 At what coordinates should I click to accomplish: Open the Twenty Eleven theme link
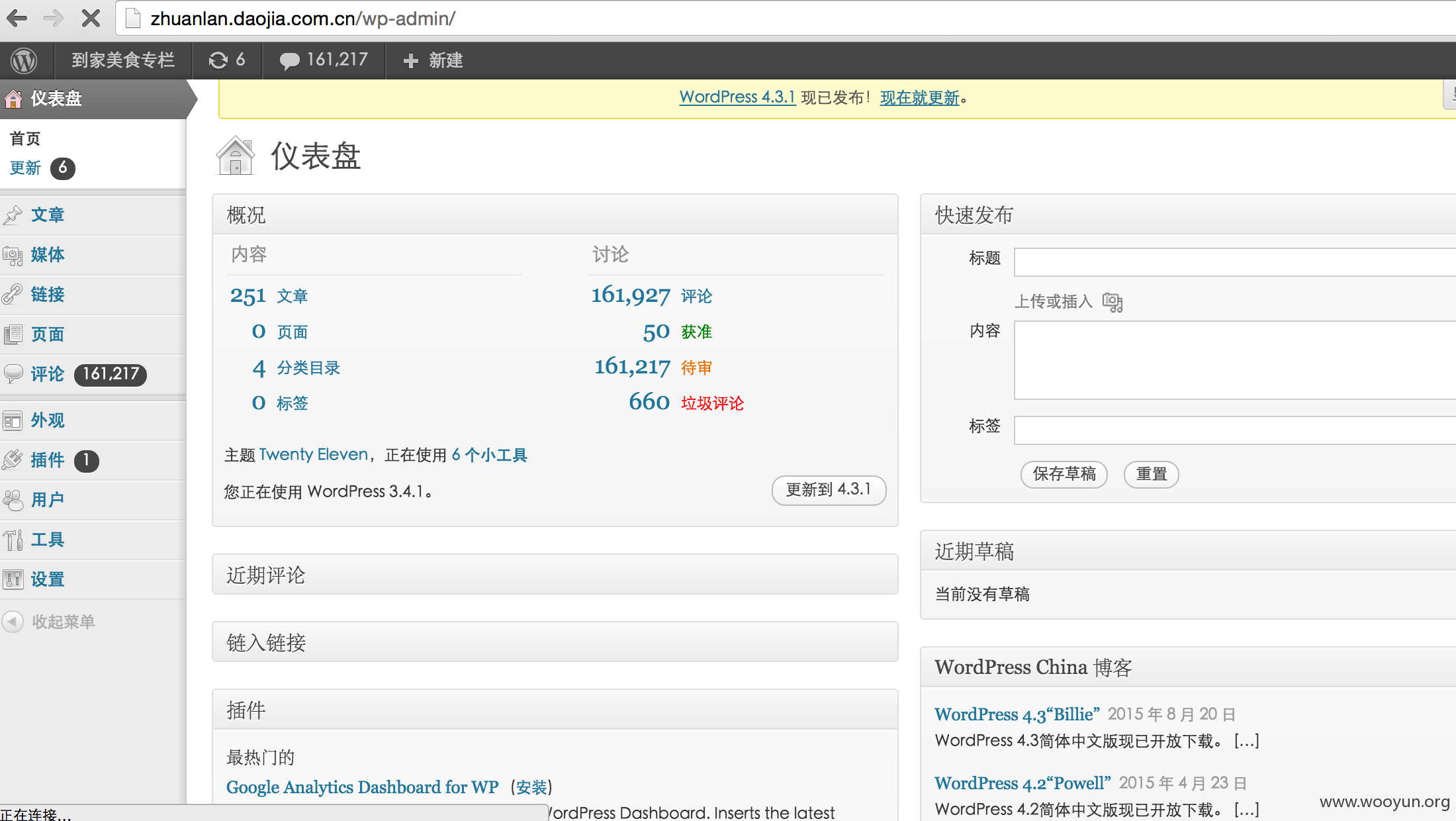pyautogui.click(x=313, y=455)
